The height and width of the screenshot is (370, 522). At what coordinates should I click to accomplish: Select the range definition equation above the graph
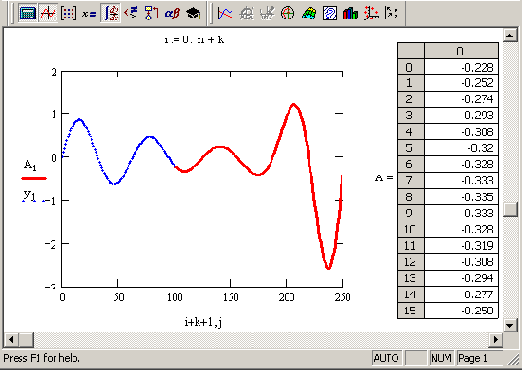coord(194,40)
